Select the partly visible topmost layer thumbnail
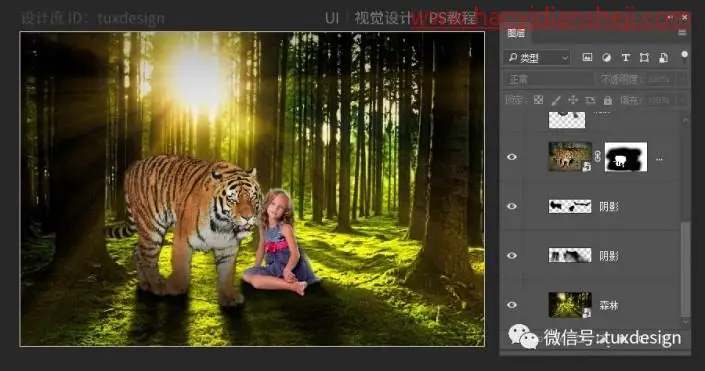This screenshot has height=371, width=705. [x=567, y=120]
